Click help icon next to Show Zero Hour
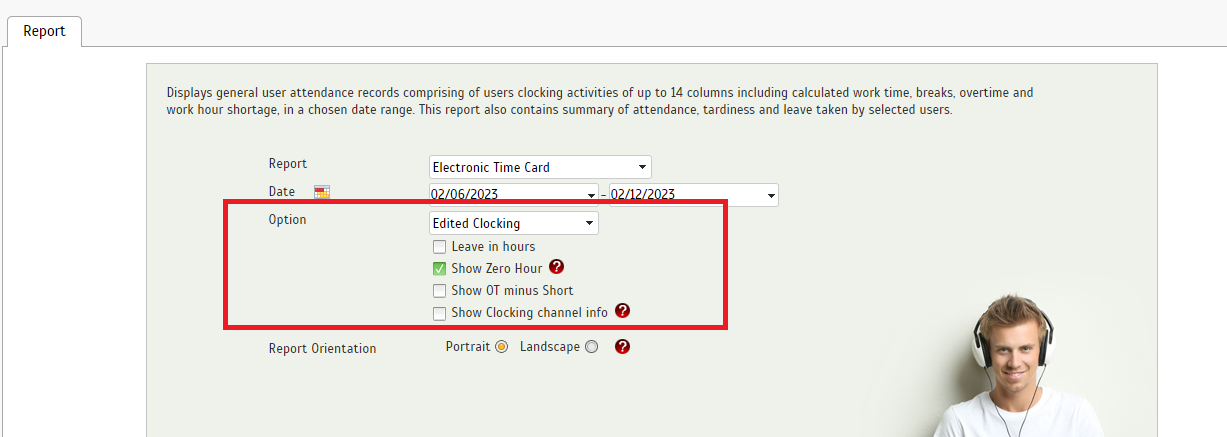Viewport: 1227px width, 437px height. coord(557,267)
